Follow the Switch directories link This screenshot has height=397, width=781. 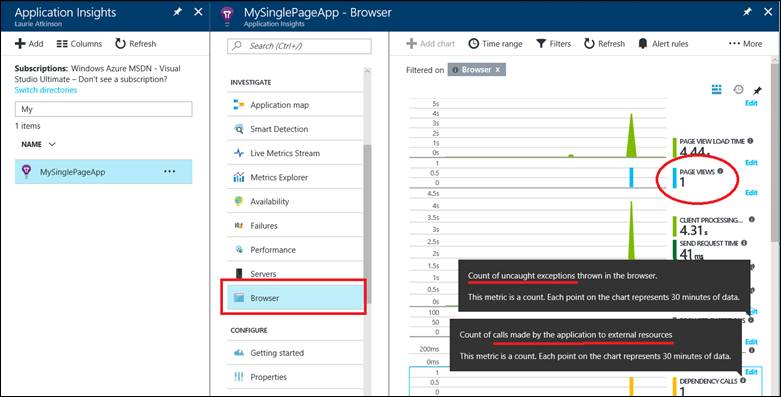pyautogui.click(x=46, y=90)
